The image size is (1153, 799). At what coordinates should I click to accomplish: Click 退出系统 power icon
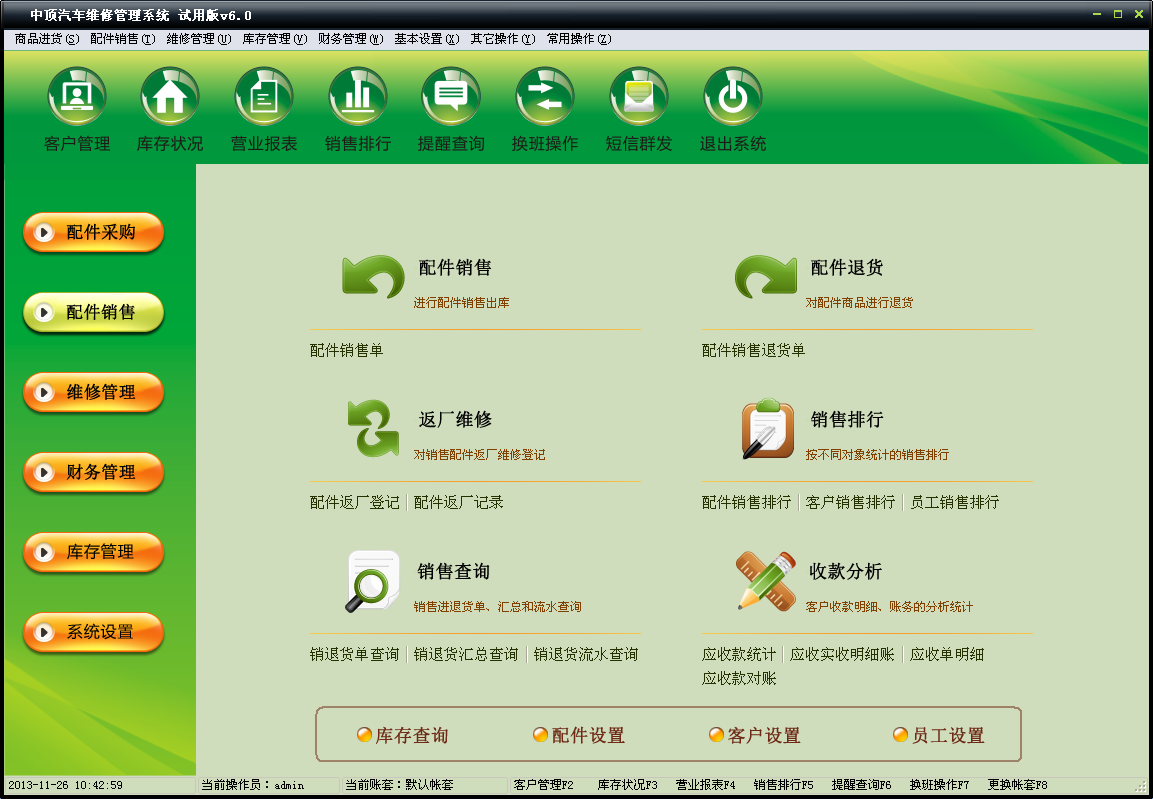[x=732, y=96]
